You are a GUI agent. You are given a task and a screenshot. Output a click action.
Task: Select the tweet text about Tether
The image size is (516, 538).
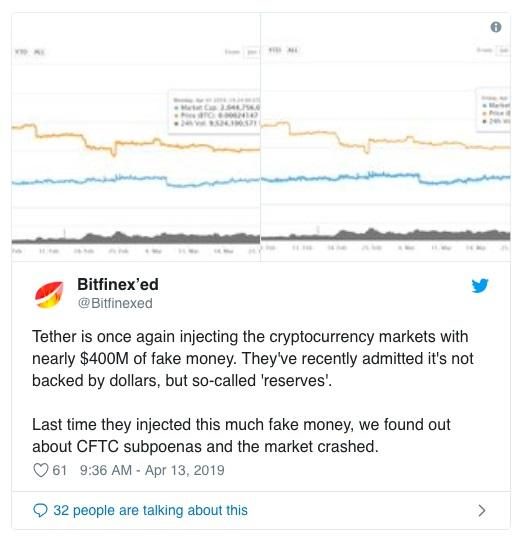click(x=253, y=359)
